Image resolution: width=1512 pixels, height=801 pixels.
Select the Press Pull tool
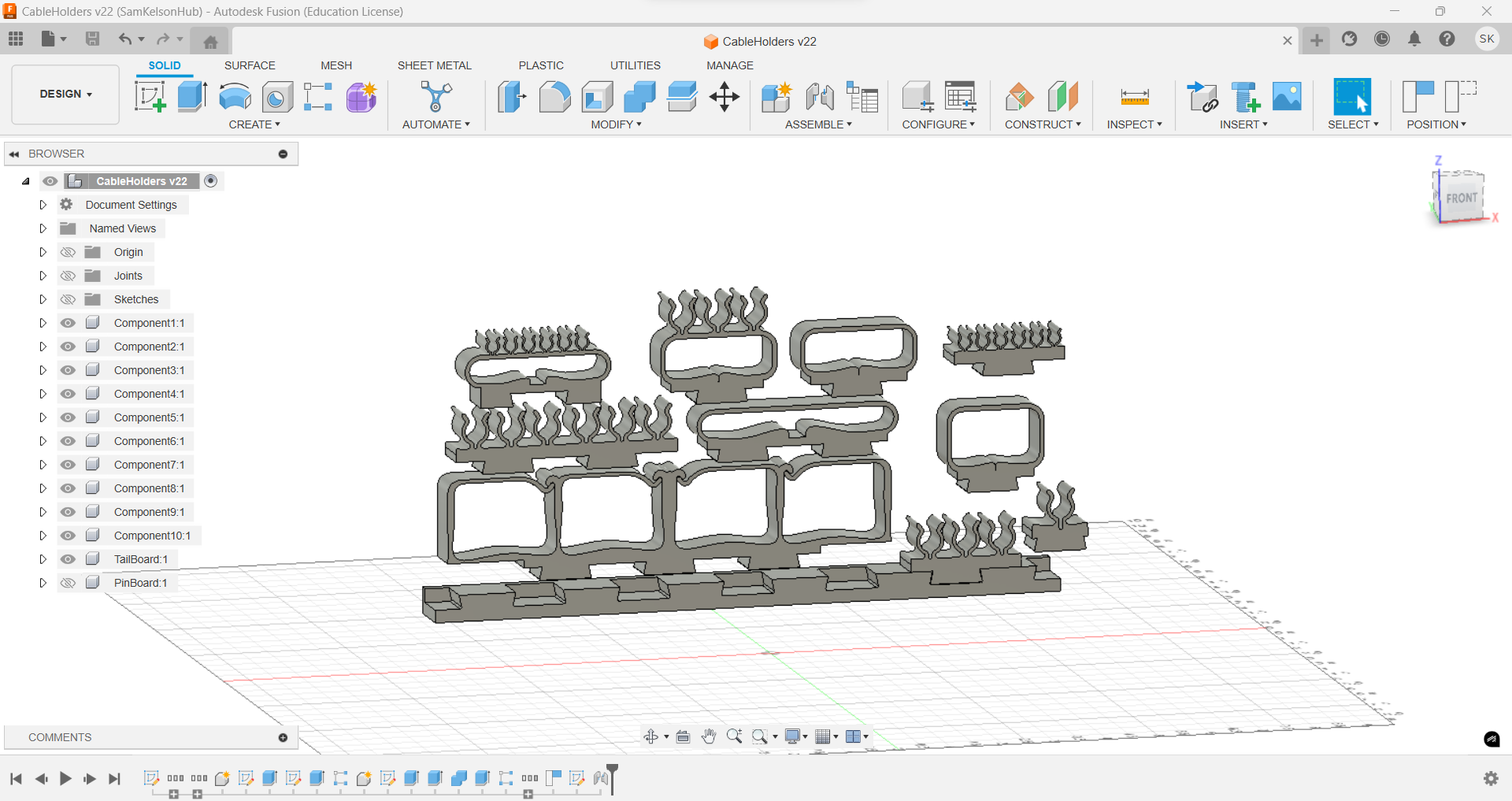(512, 97)
